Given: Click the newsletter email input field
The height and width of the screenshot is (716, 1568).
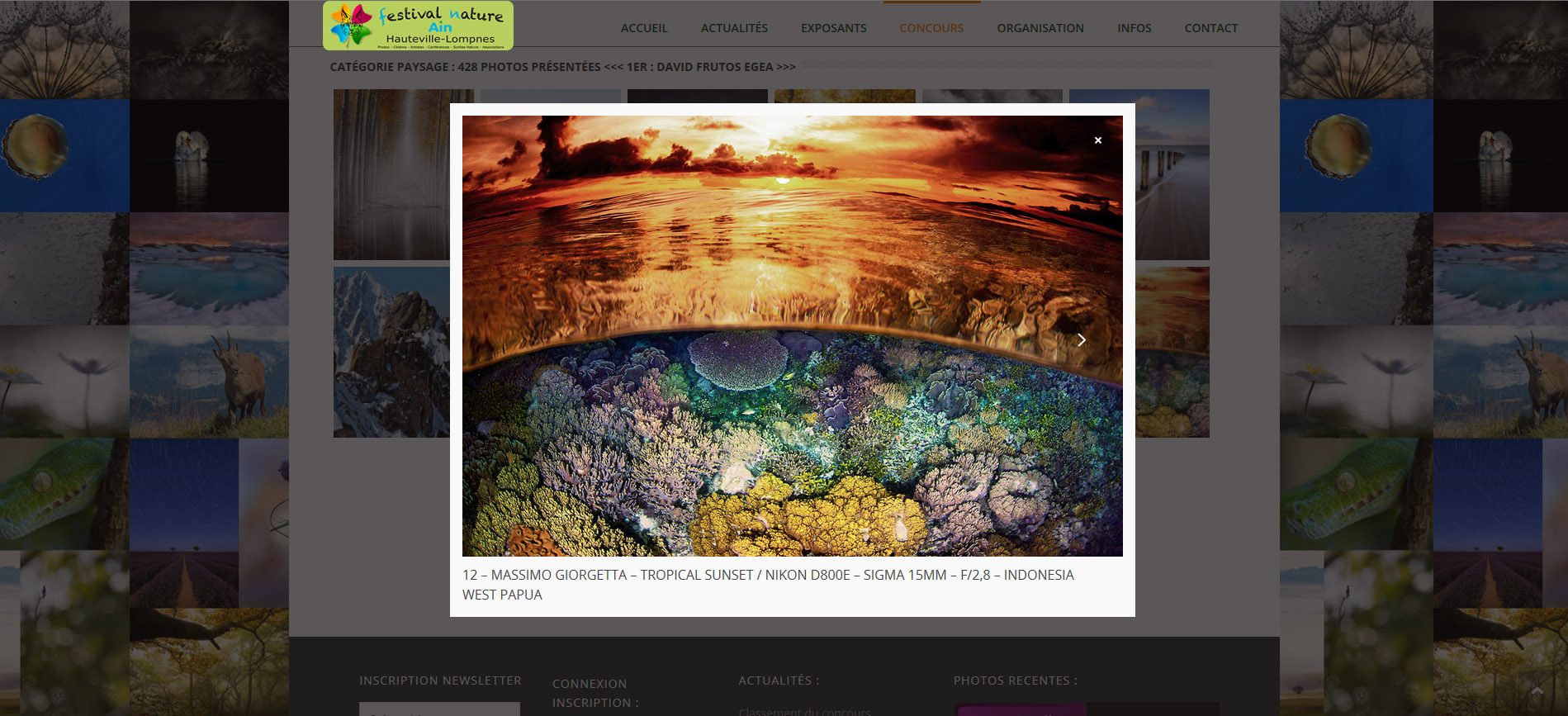Looking at the screenshot, I should (439, 709).
